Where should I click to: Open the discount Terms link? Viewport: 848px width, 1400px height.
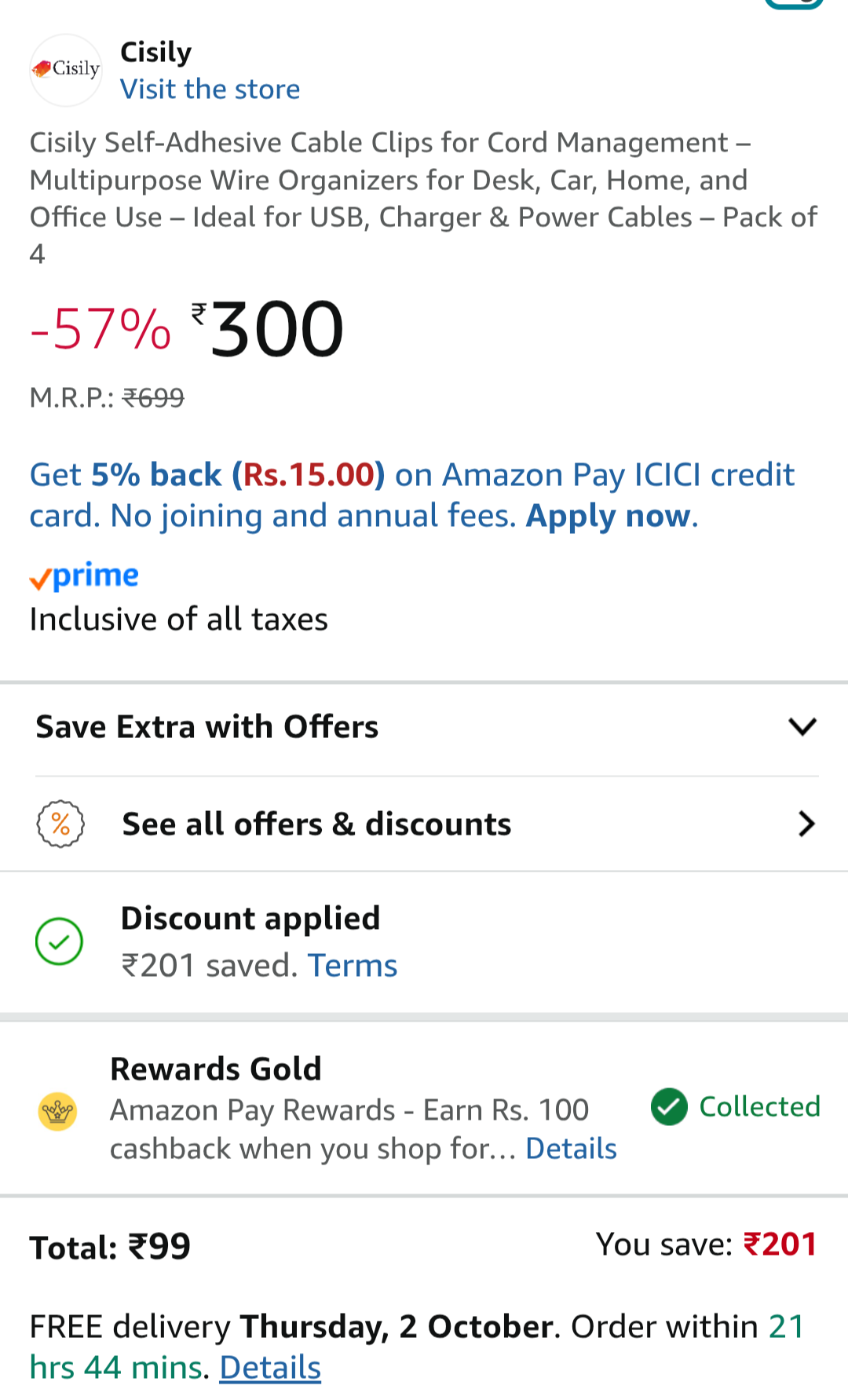[353, 965]
